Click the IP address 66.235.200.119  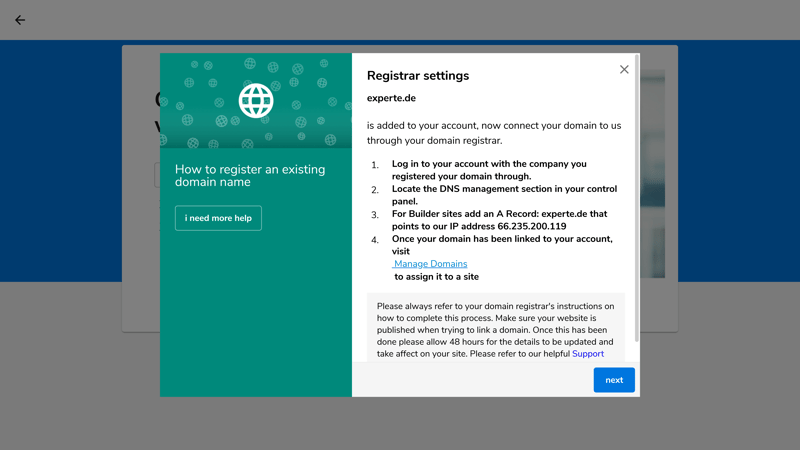(532, 226)
